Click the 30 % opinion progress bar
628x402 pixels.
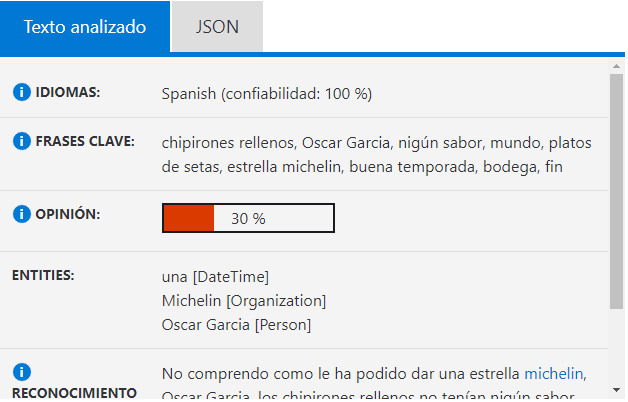248,218
